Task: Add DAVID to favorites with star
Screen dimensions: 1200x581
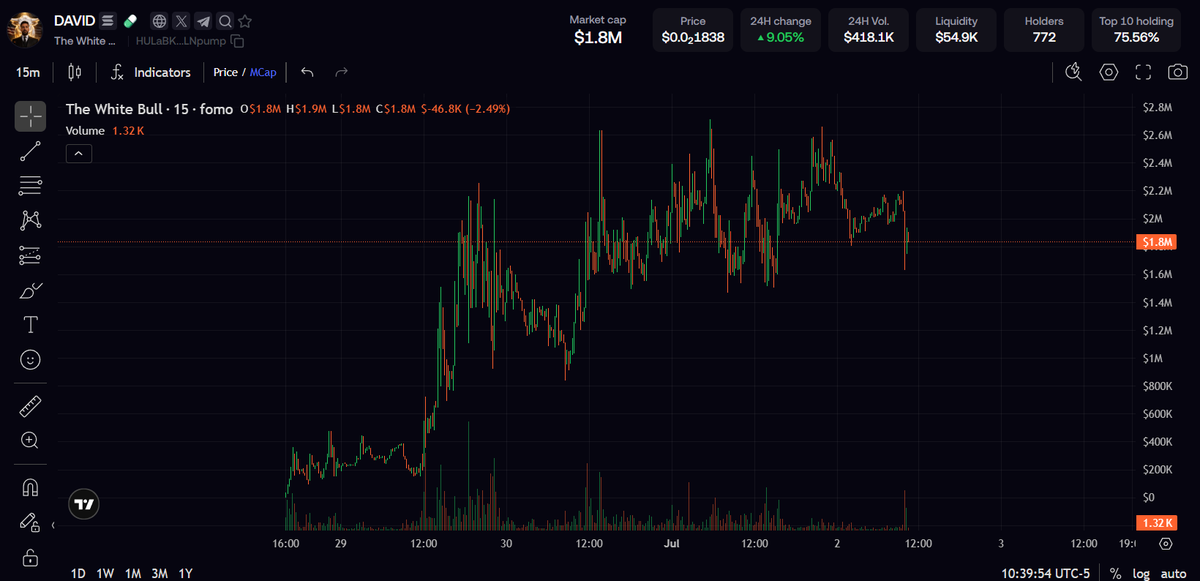Action: (246, 21)
